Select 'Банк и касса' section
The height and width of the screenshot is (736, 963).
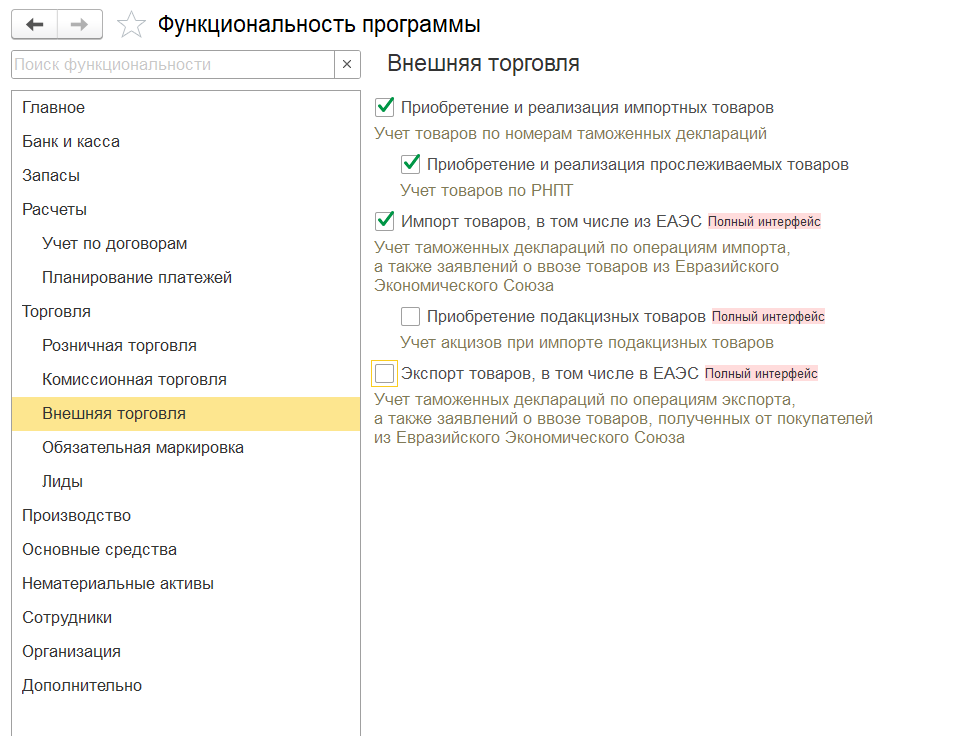tap(185, 141)
